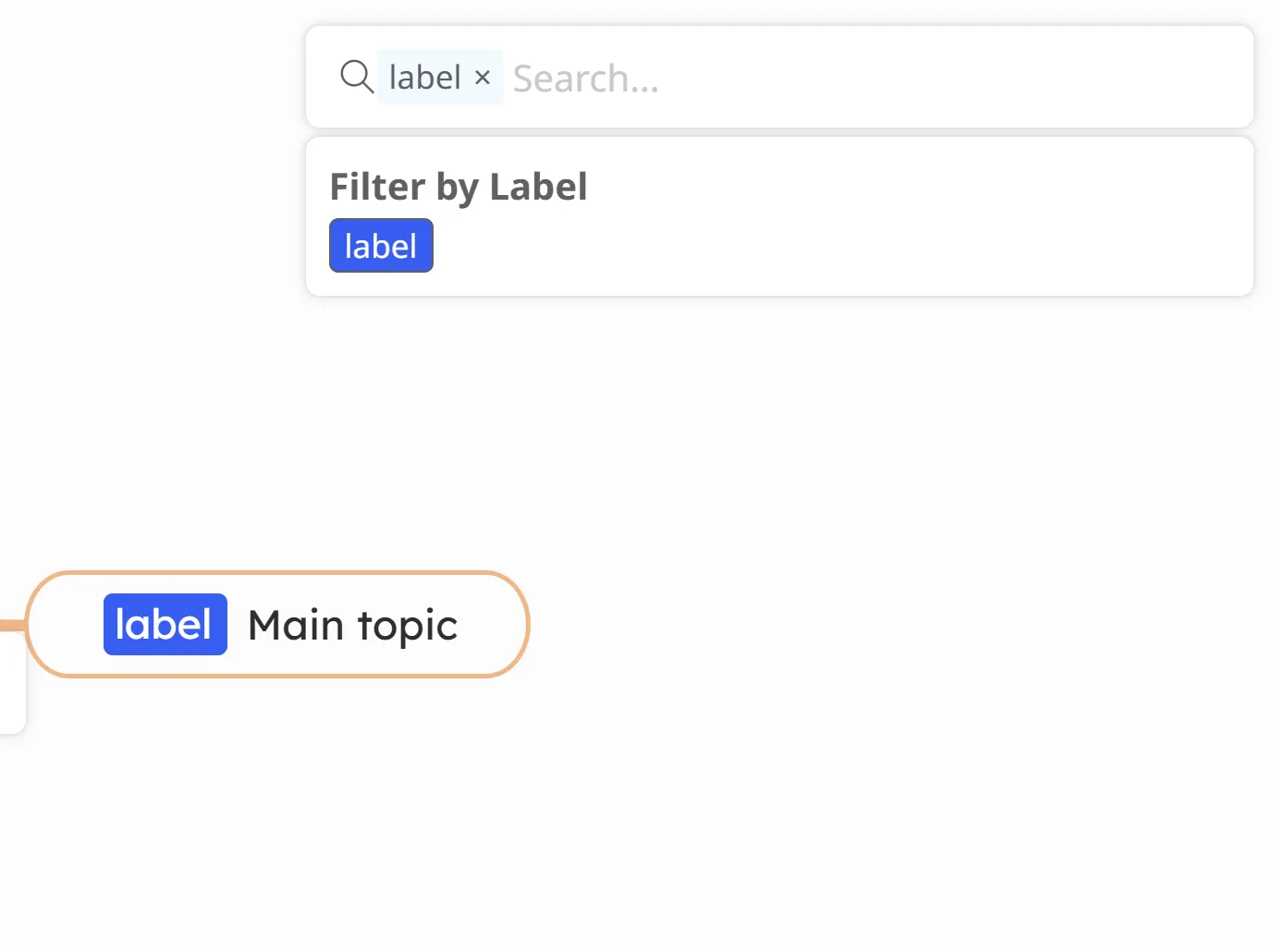This screenshot has width=1273, height=952.
Task: Click the "Filter by Label" heading
Action: point(458,187)
